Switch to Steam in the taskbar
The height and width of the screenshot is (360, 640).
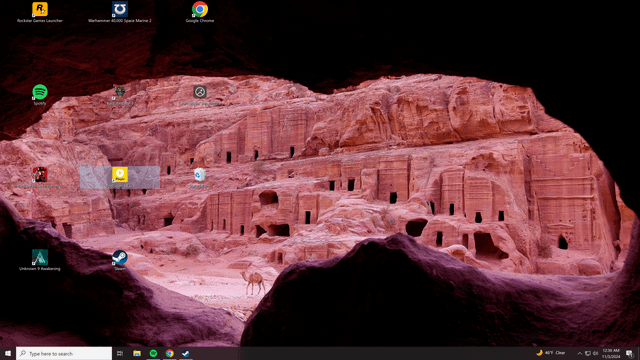(186, 353)
